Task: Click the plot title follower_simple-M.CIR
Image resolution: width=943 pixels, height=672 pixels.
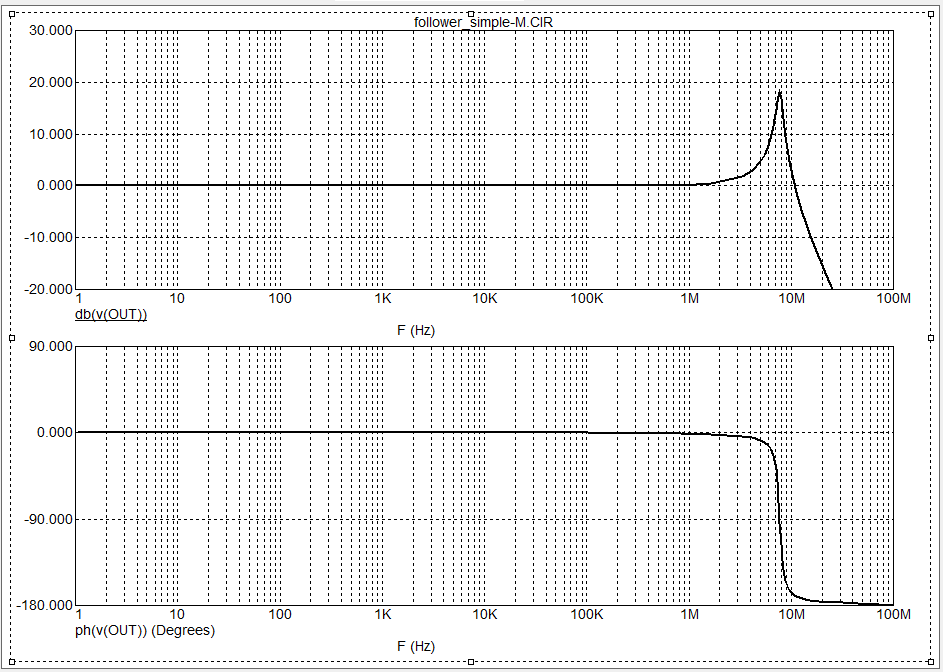Action: point(483,23)
